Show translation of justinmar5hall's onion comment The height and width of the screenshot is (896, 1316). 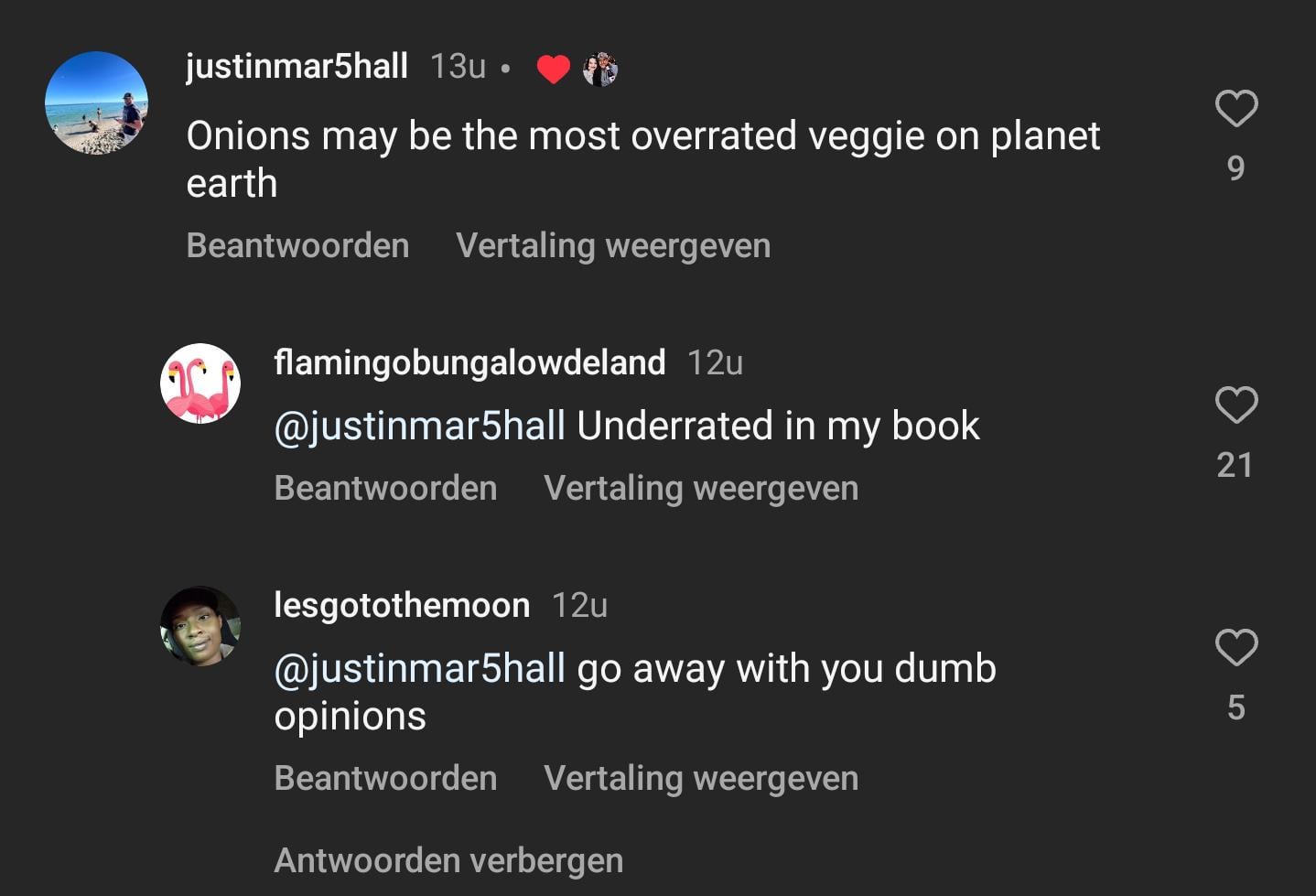[x=613, y=245]
